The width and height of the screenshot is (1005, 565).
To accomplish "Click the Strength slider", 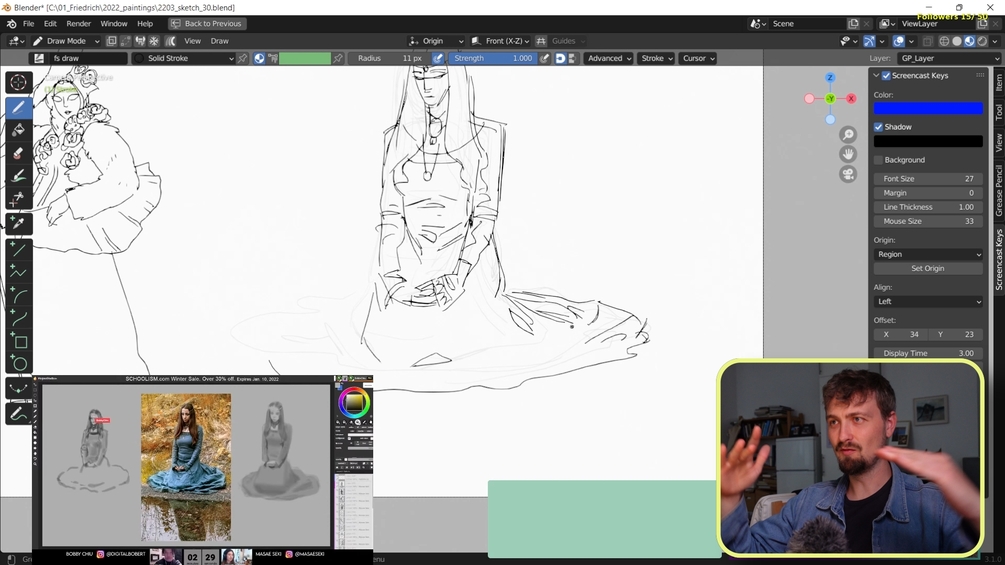I will coord(492,58).
